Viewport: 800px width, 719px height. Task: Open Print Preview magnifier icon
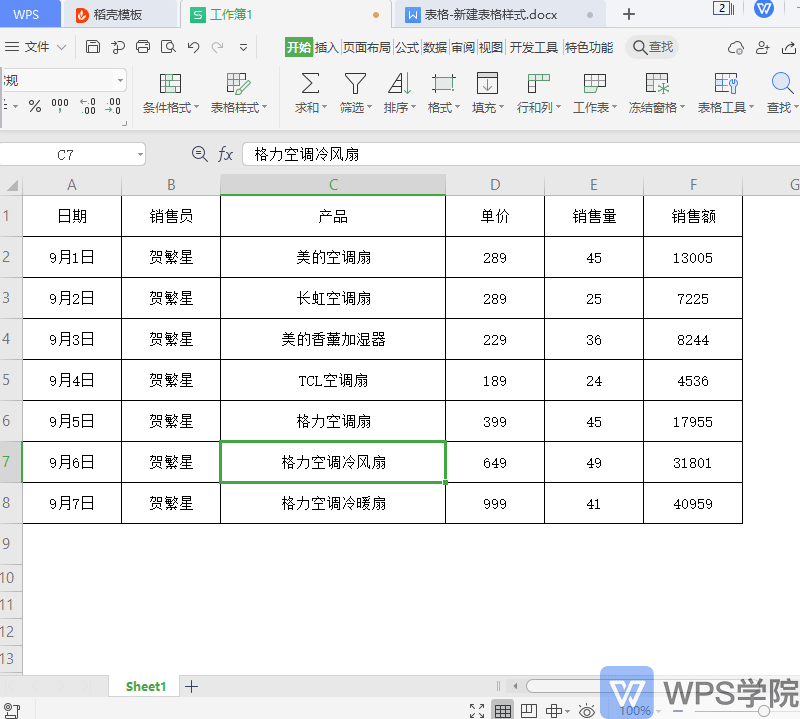pos(168,47)
